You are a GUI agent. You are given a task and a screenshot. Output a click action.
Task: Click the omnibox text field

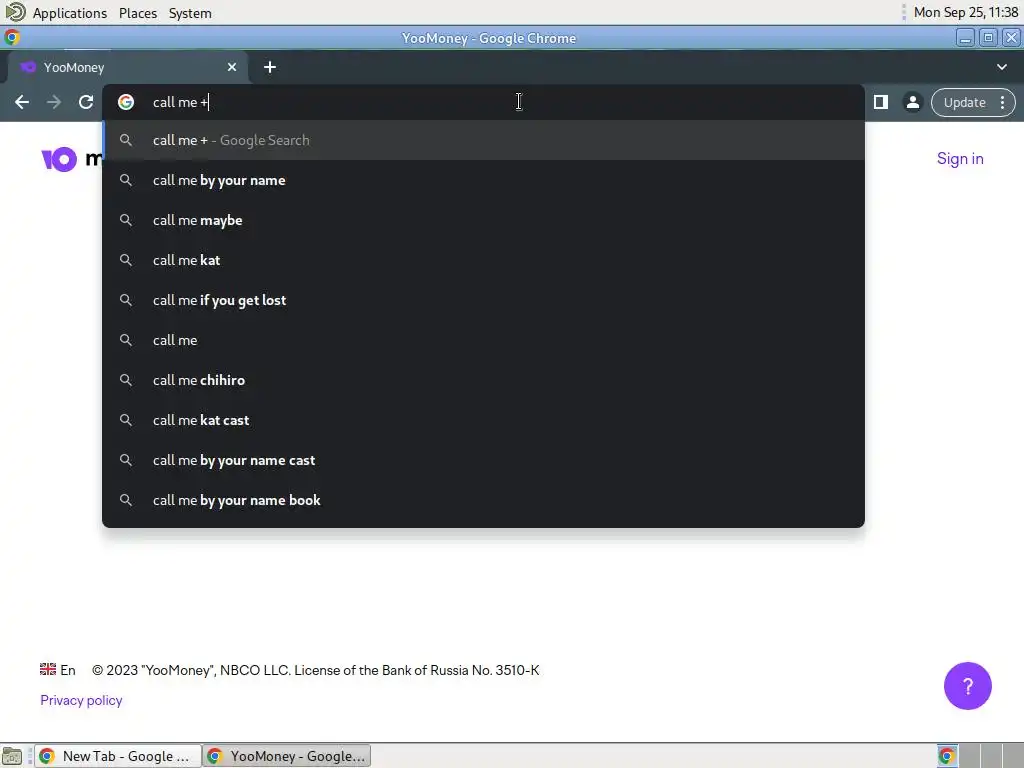click(x=483, y=102)
